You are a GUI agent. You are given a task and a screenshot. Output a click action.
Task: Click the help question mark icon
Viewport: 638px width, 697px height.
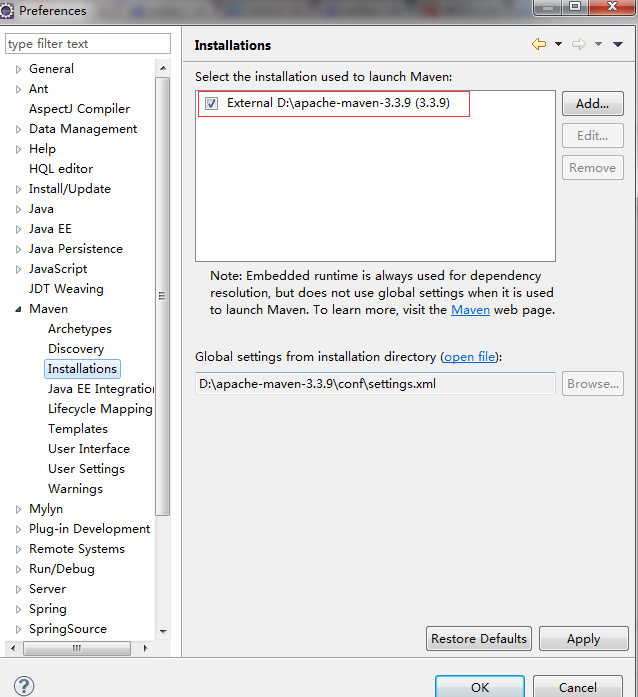tap(24, 686)
